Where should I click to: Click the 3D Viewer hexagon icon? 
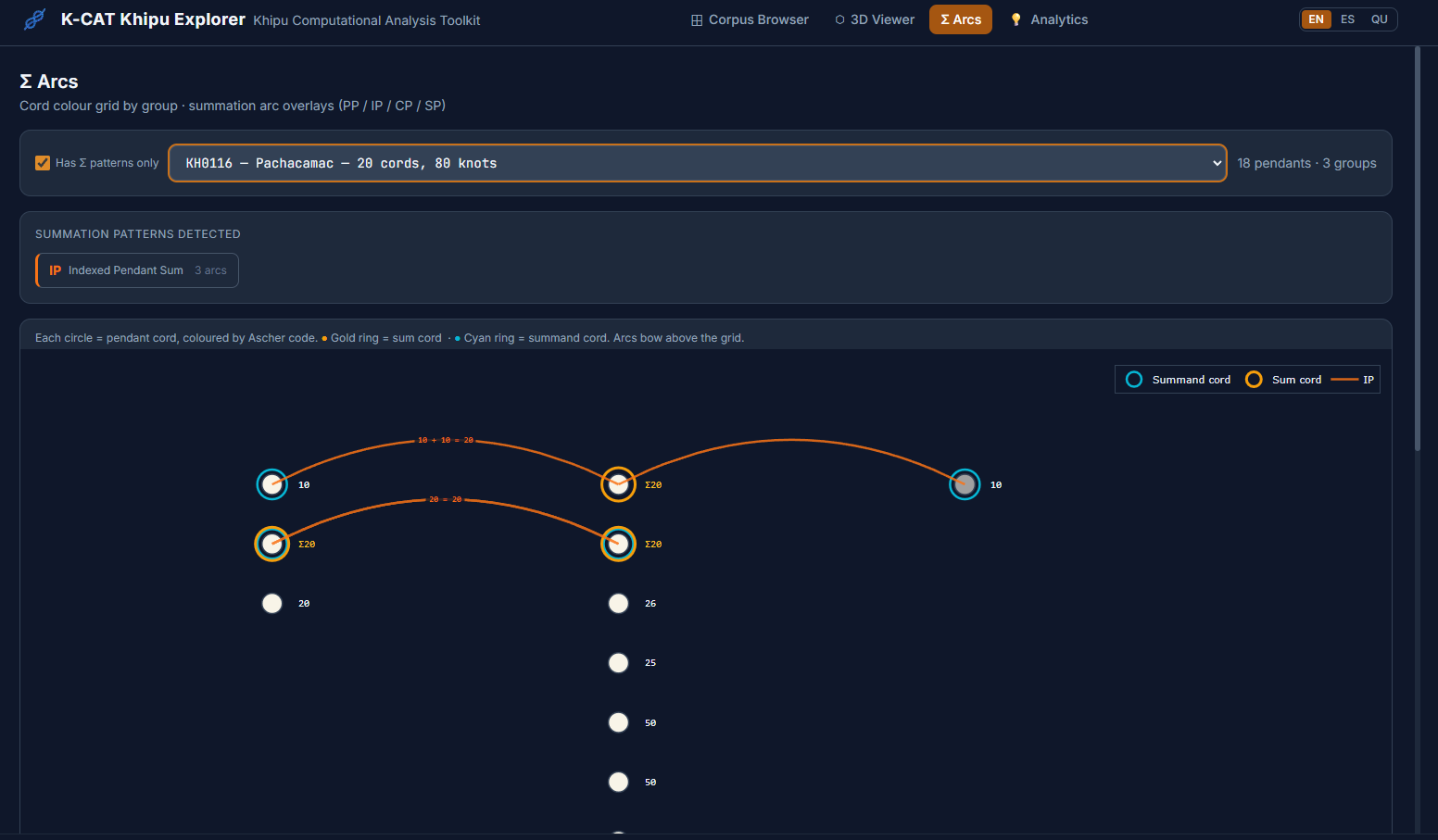839,19
